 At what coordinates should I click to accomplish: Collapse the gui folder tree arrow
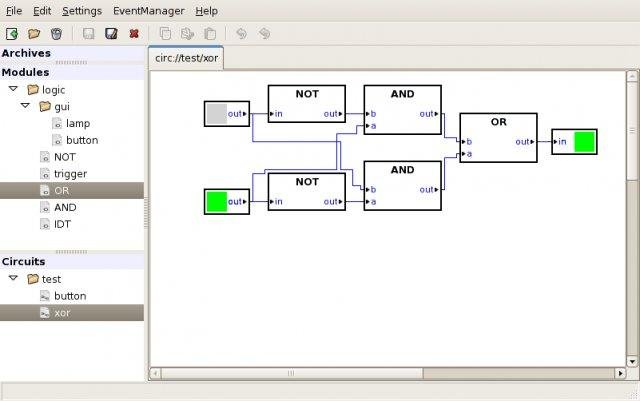pos(25,106)
